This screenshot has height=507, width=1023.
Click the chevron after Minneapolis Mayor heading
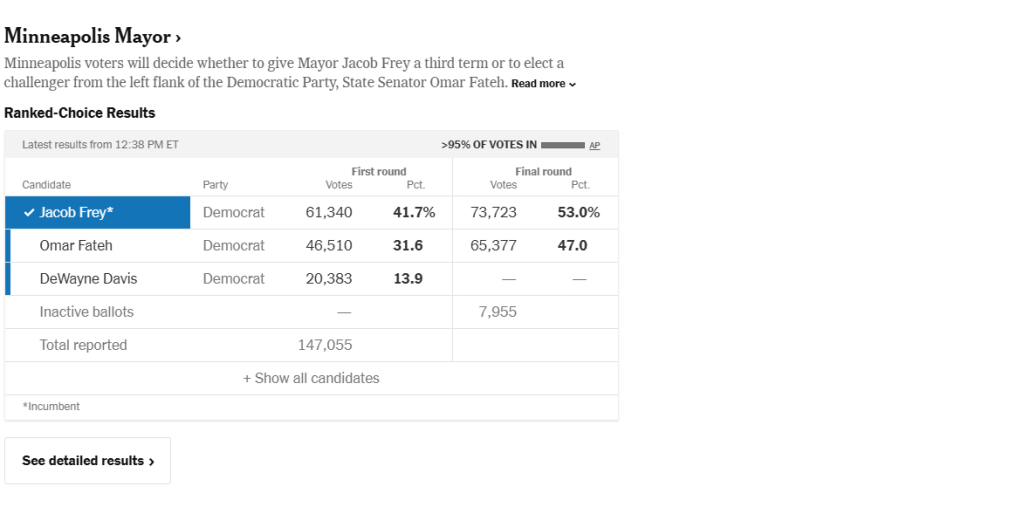coord(178,38)
